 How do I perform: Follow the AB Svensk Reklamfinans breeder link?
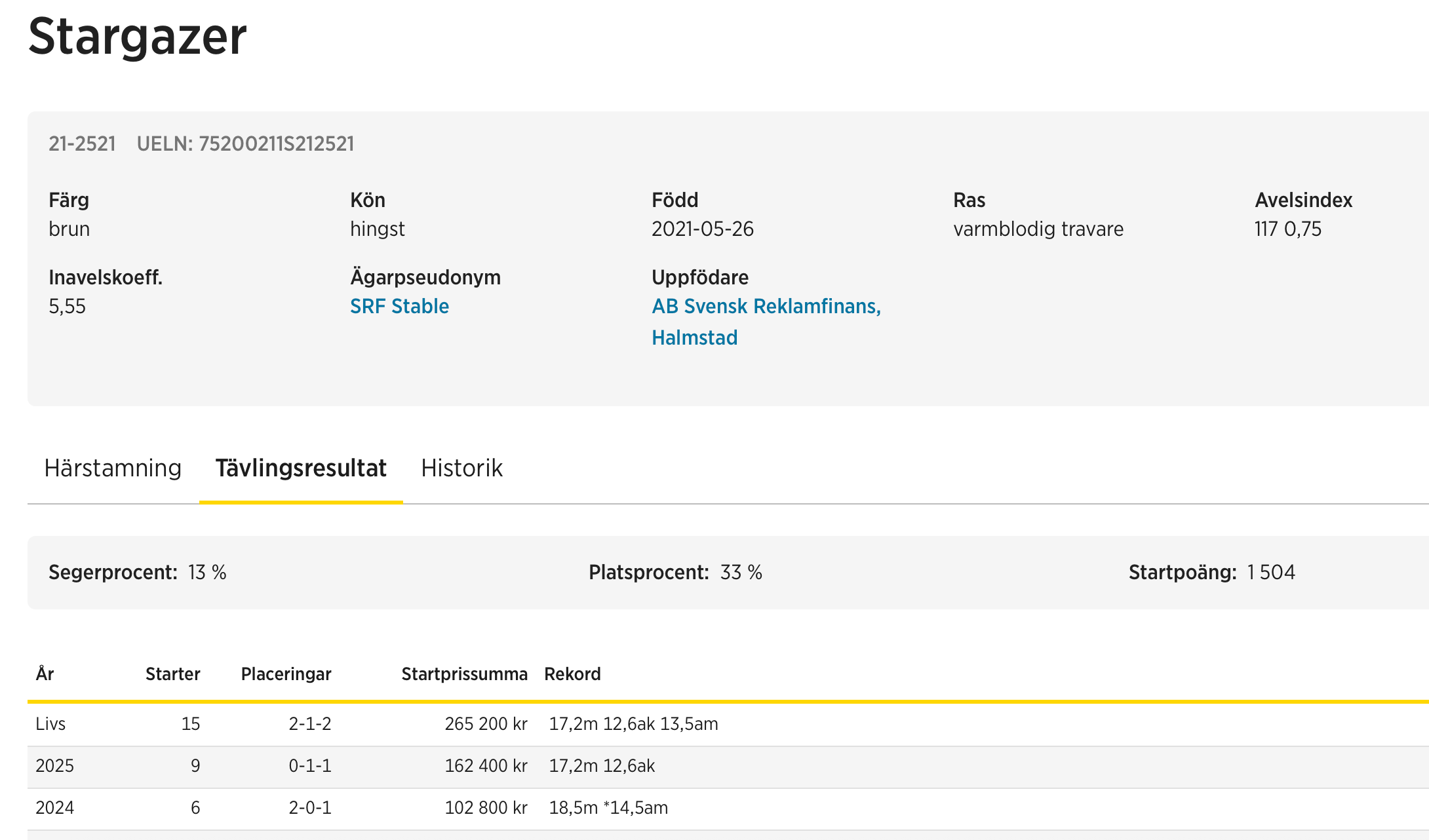(766, 306)
